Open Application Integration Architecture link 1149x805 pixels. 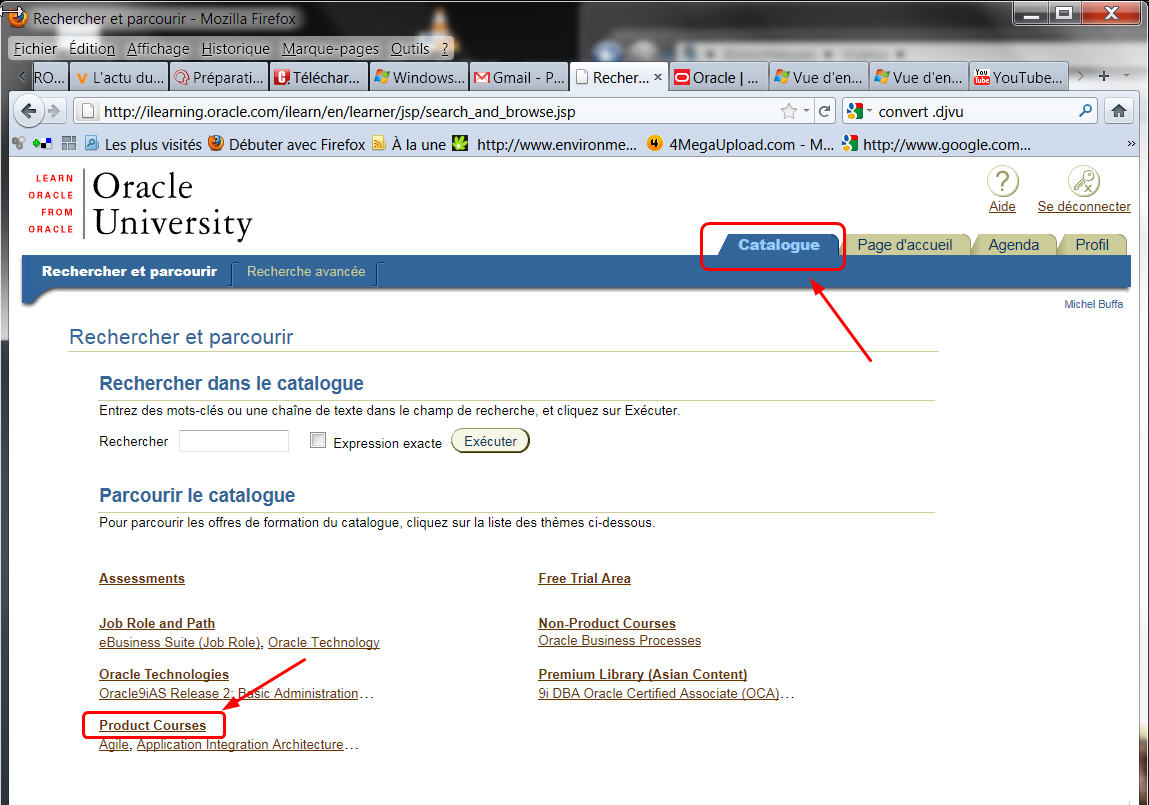tap(240, 745)
